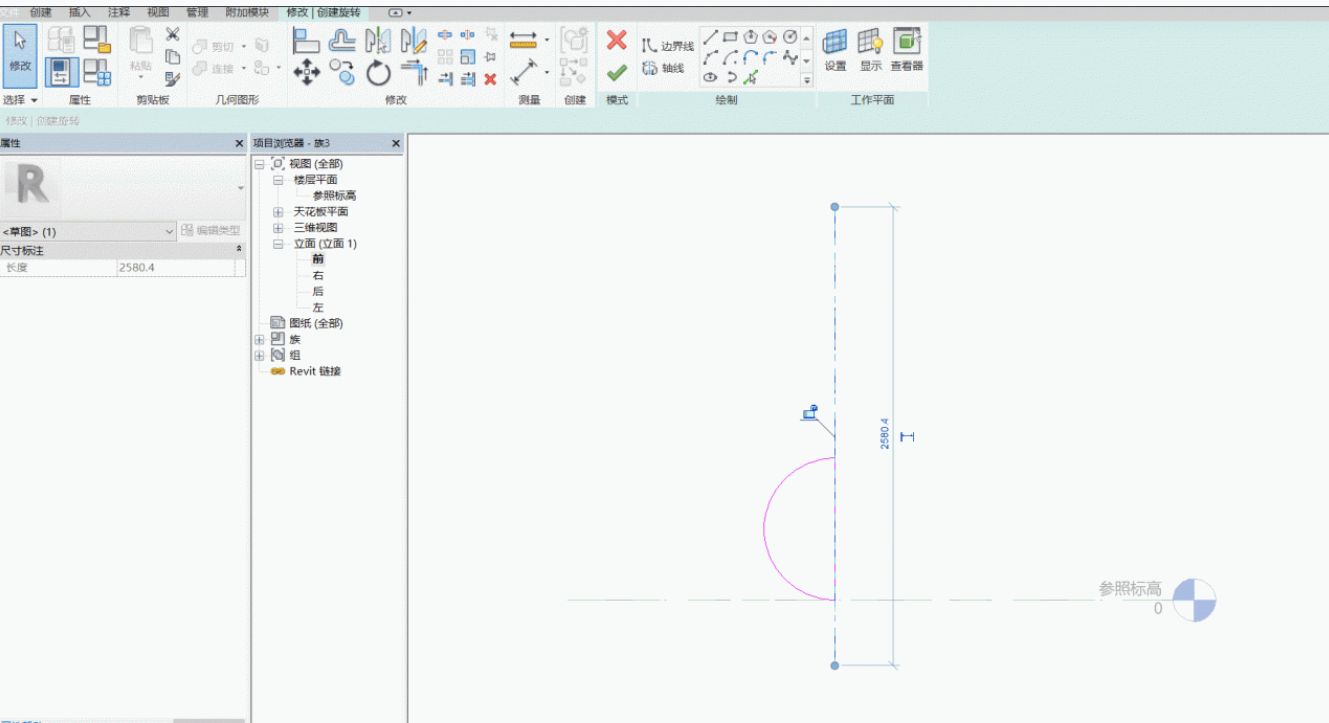Open the 右 elevation view in browser

pos(318,275)
